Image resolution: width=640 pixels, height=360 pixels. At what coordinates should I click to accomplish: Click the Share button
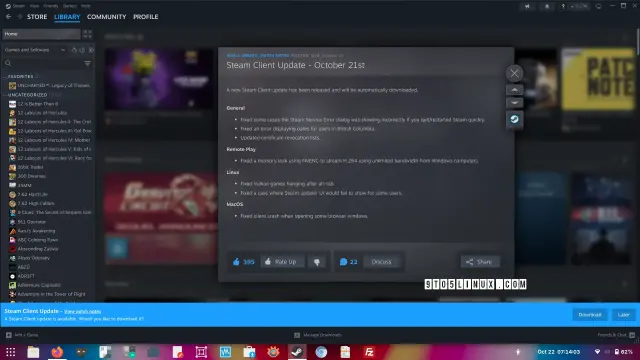point(480,262)
